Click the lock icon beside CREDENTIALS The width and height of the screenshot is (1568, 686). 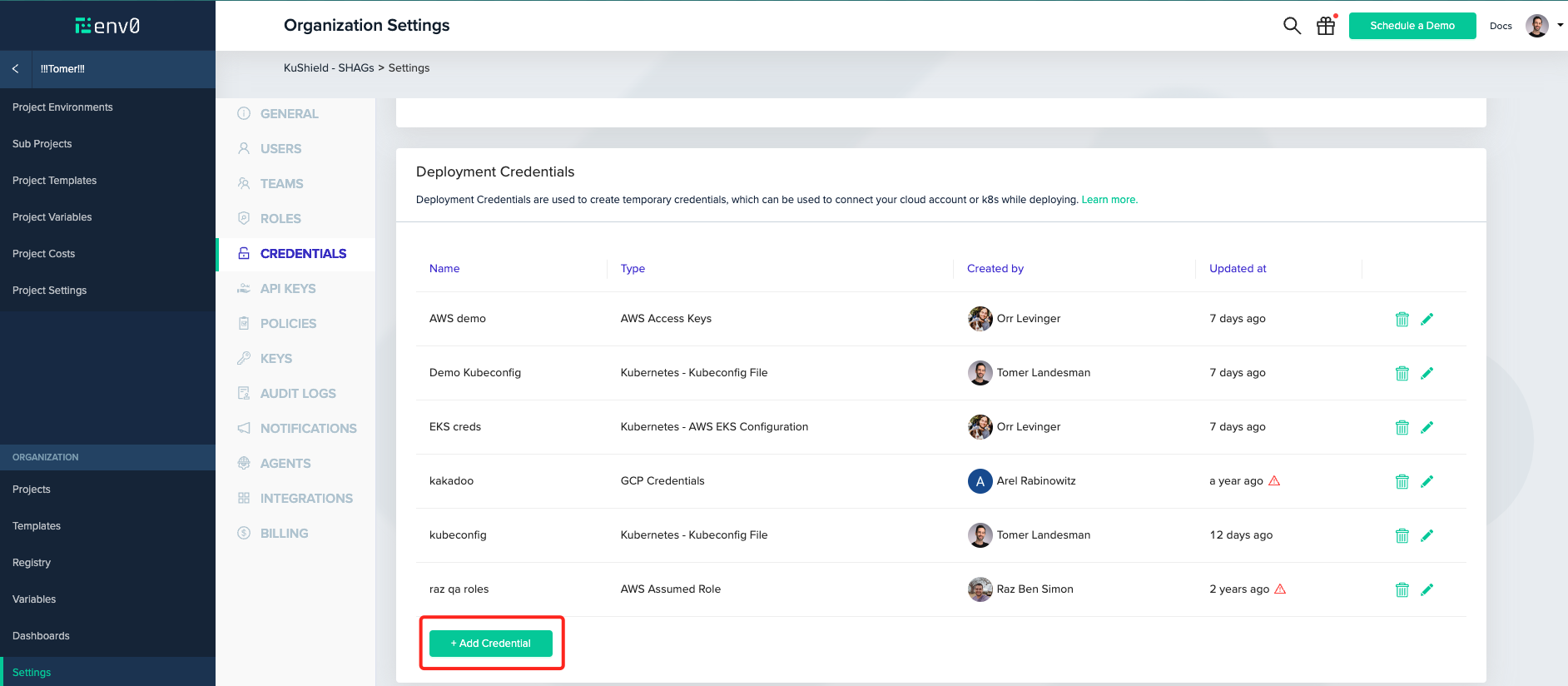pyautogui.click(x=244, y=253)
